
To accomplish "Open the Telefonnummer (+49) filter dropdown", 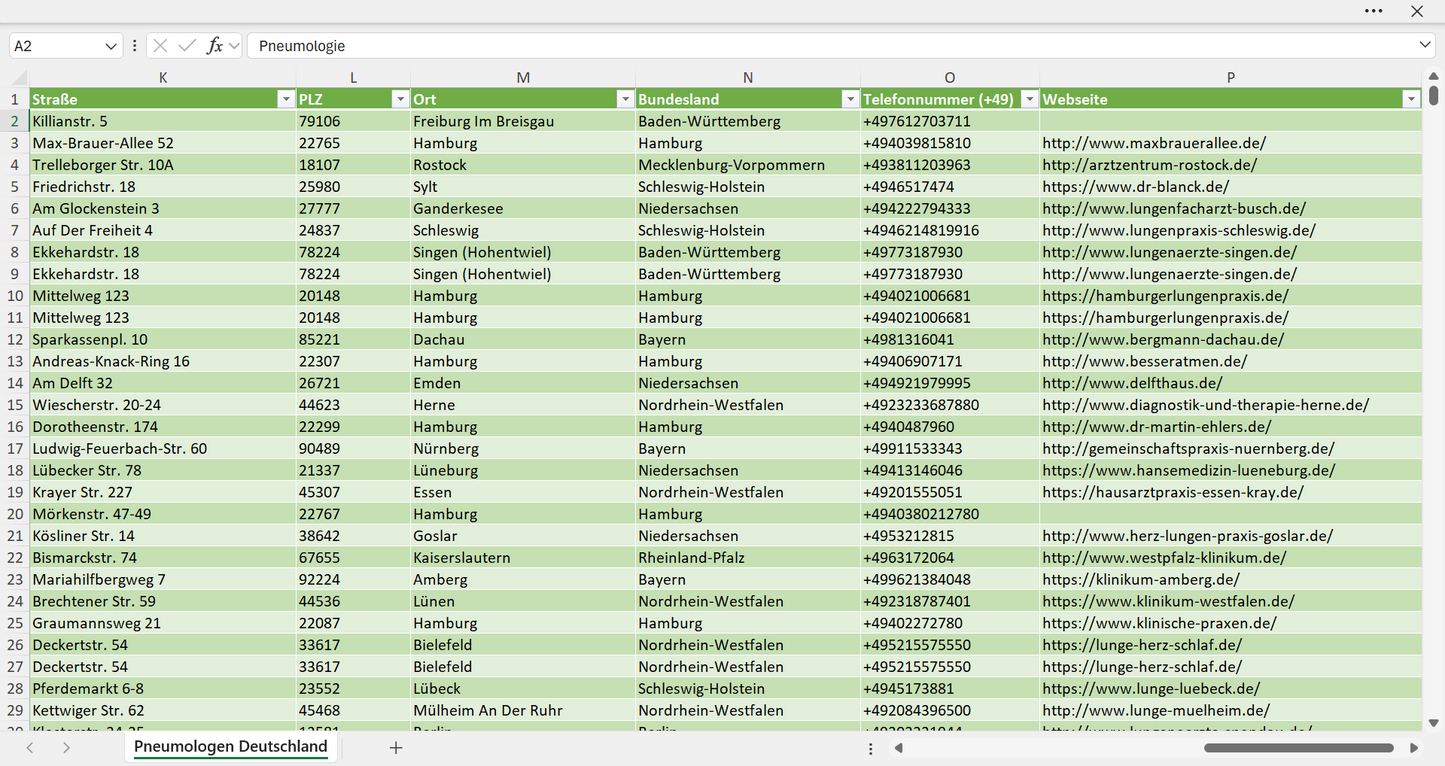I will 1029,99.
